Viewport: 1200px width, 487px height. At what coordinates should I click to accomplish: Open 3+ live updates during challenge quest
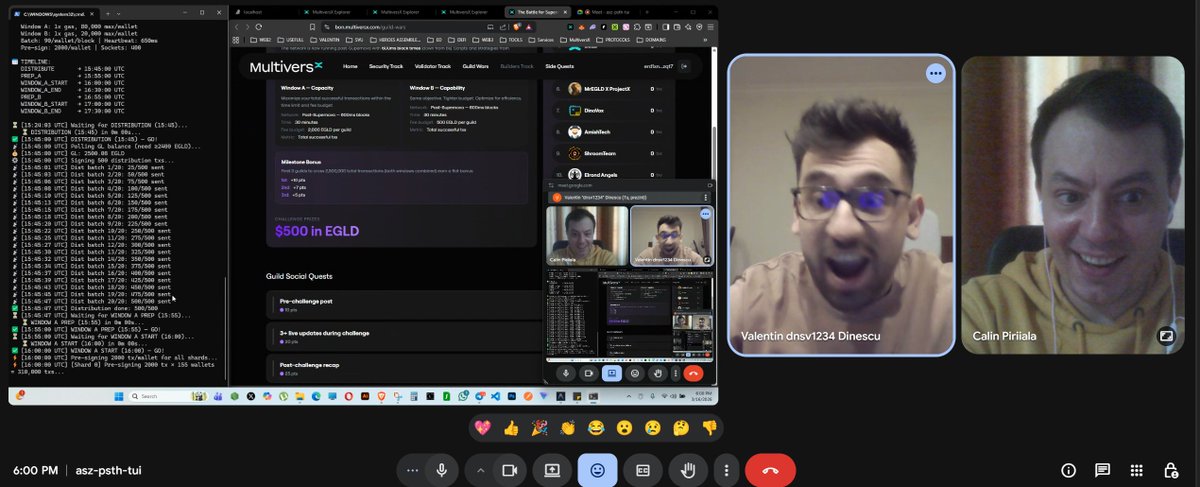404,336
